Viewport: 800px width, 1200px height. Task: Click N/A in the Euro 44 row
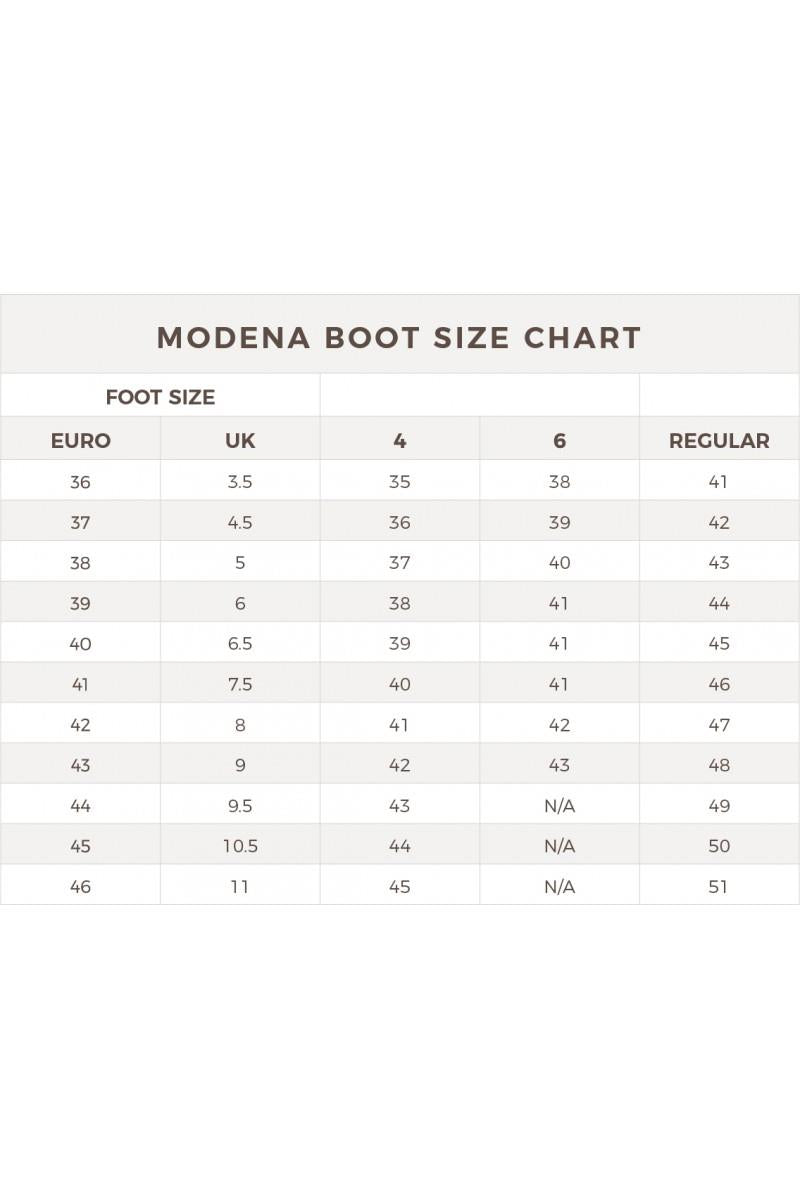coord(559,806)
